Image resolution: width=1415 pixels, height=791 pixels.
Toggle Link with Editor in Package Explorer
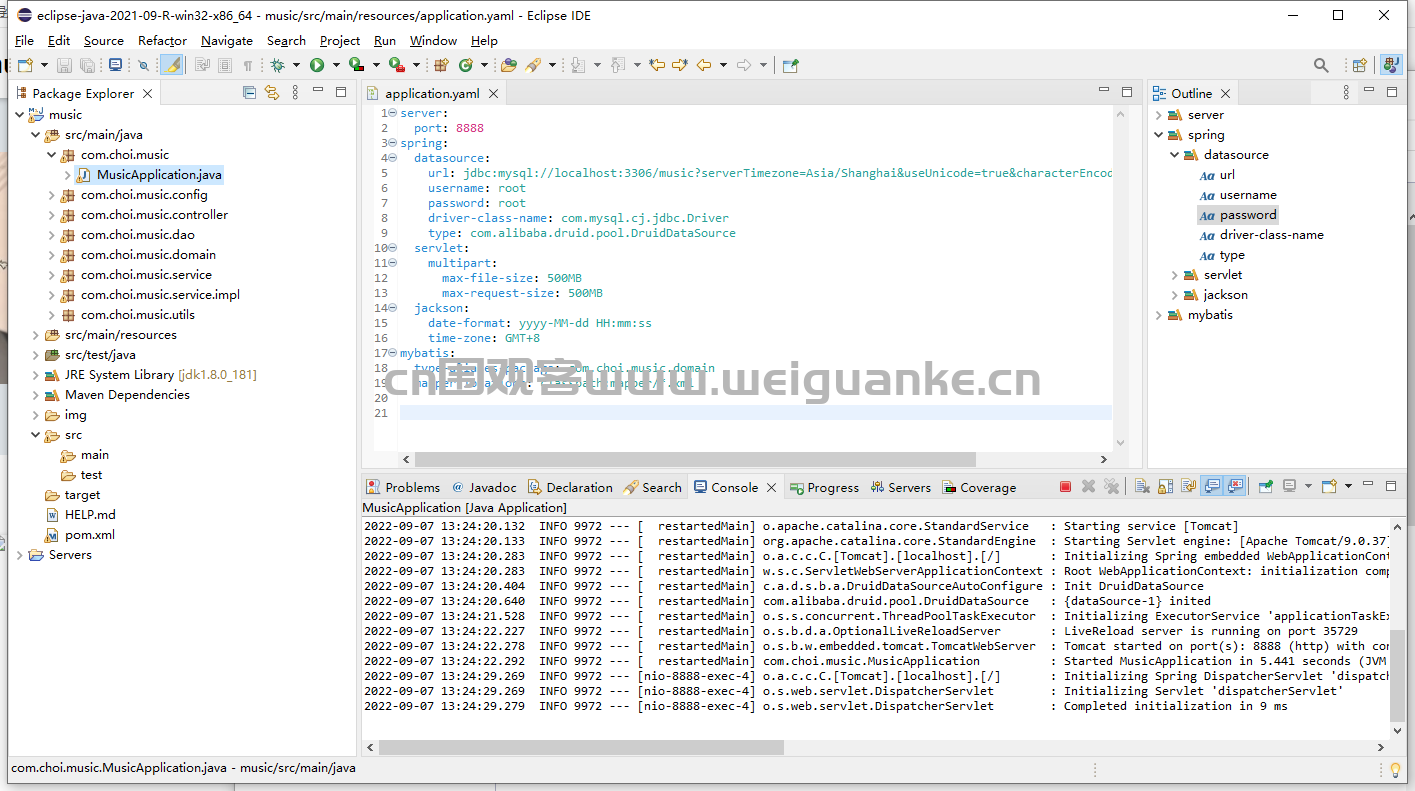(271, 93)
